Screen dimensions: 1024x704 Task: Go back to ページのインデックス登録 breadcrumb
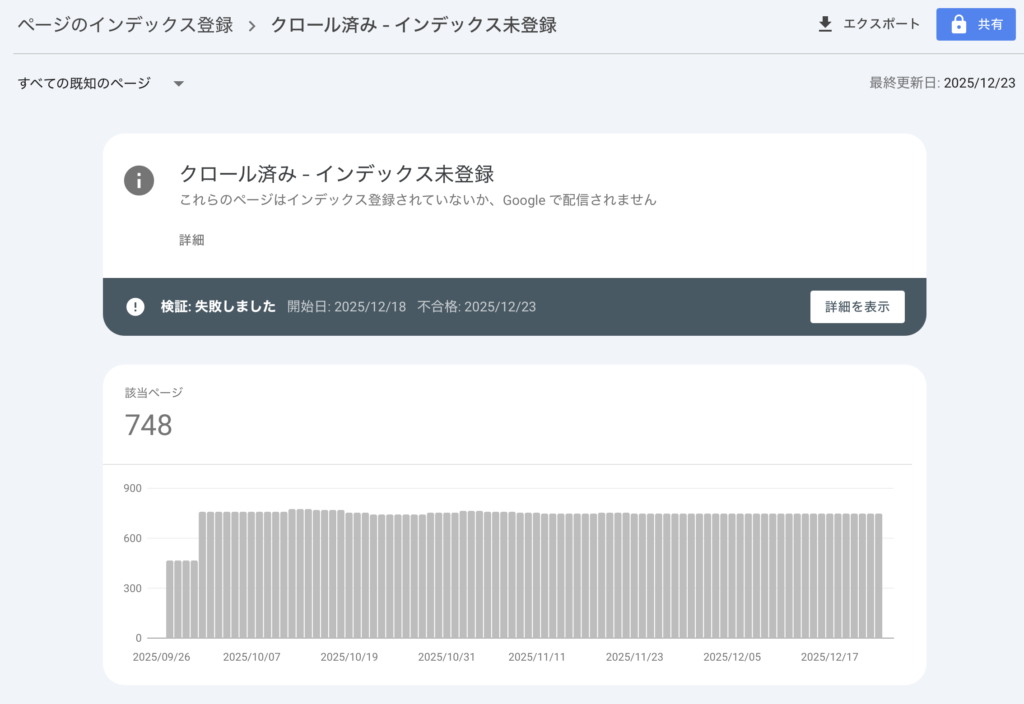click(x=125, y=25)
